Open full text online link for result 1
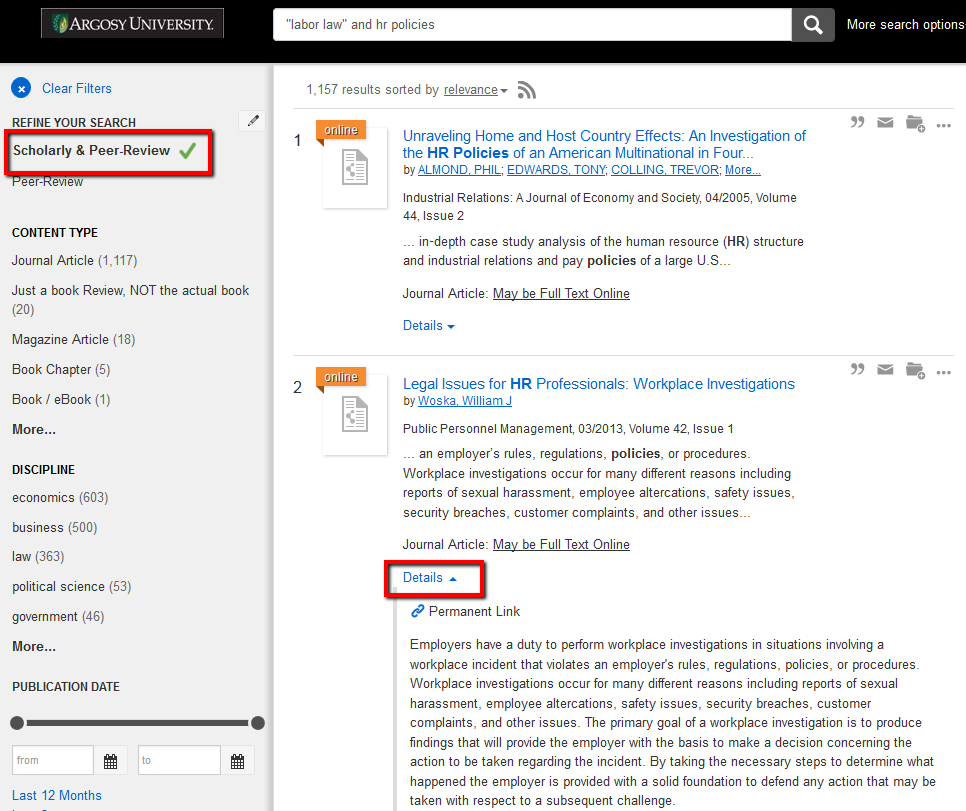 click(x=561, y=294)
